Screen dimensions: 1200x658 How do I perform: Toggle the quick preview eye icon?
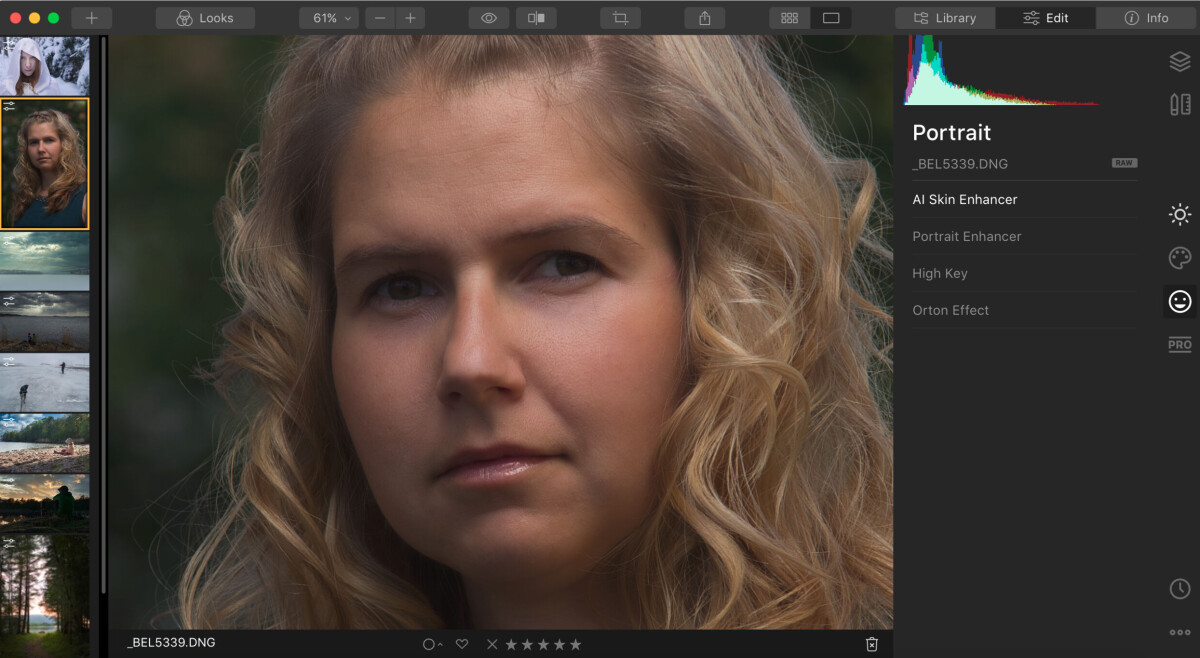point(489,18)
